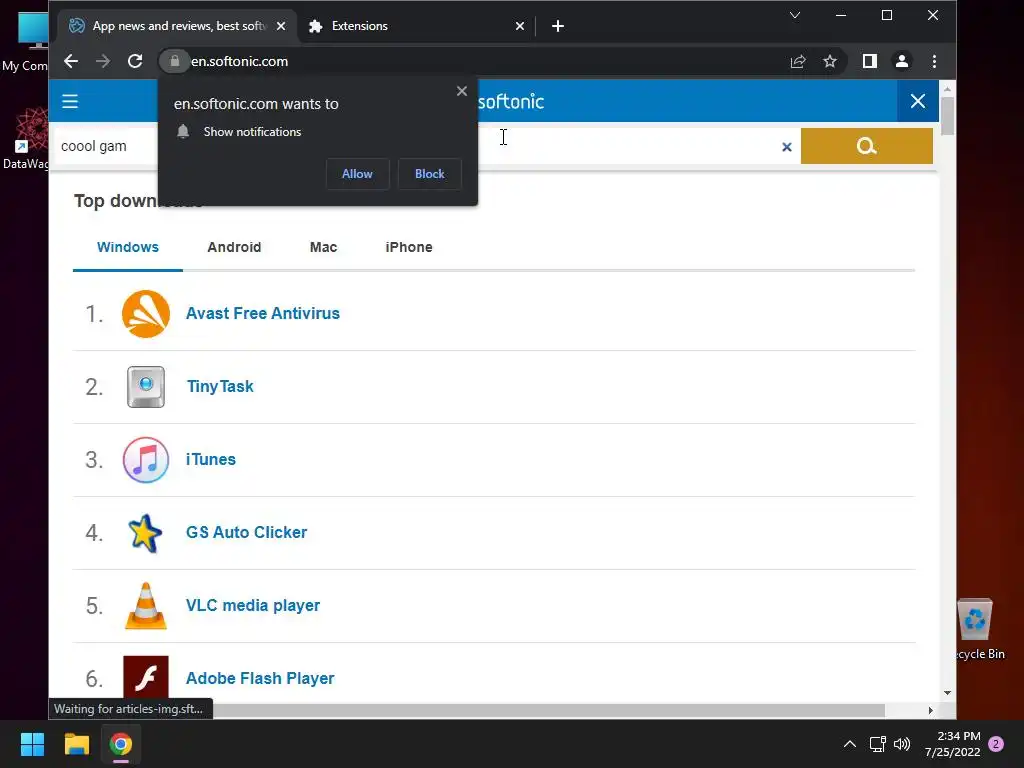Click the bell icon beside Show notifications

click(x=184, y=131)
